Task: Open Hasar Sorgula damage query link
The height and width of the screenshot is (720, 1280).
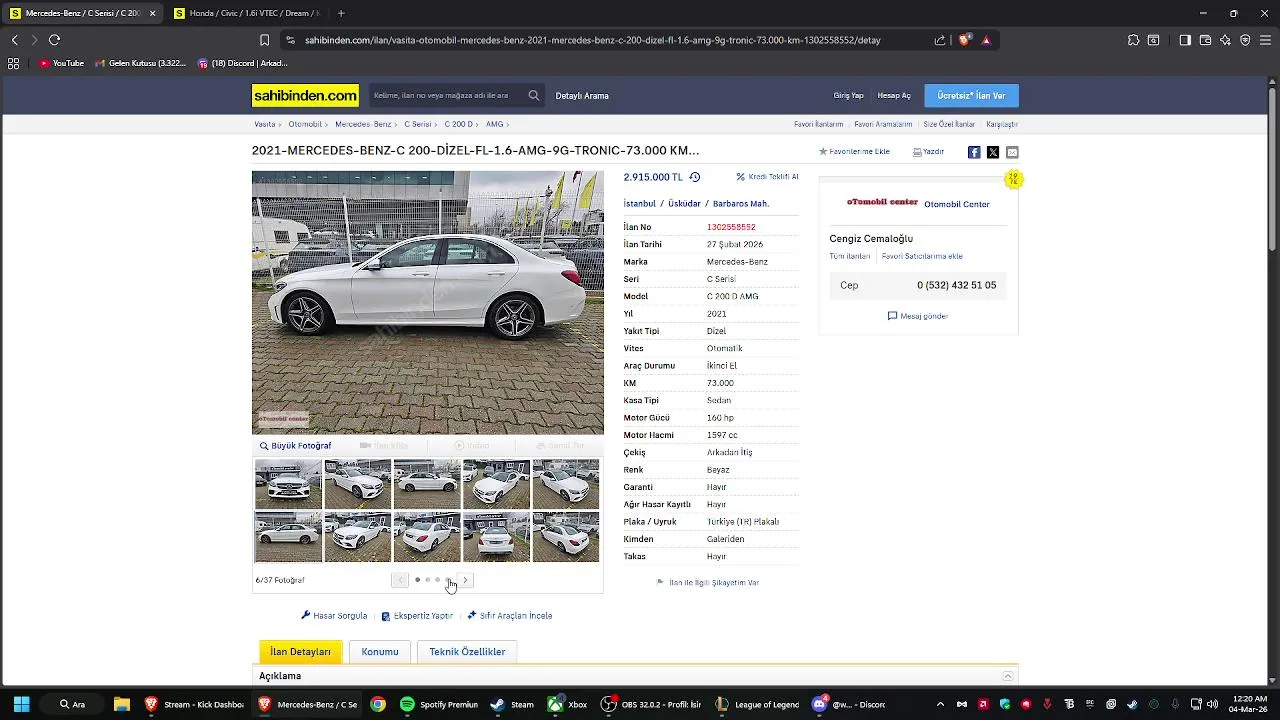Action: click(x=334, y=616)
